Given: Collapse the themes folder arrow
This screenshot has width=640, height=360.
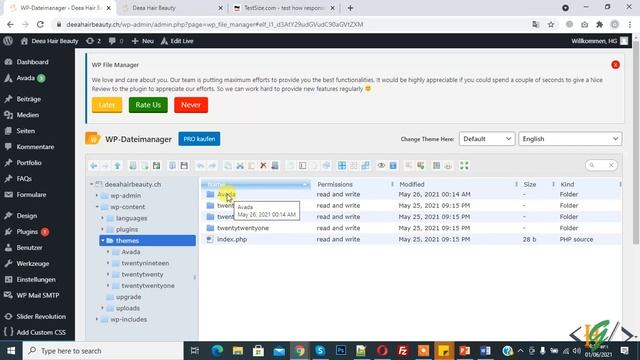Looking at the screenshot, I should pyautogui.click(x=103, y=241).
